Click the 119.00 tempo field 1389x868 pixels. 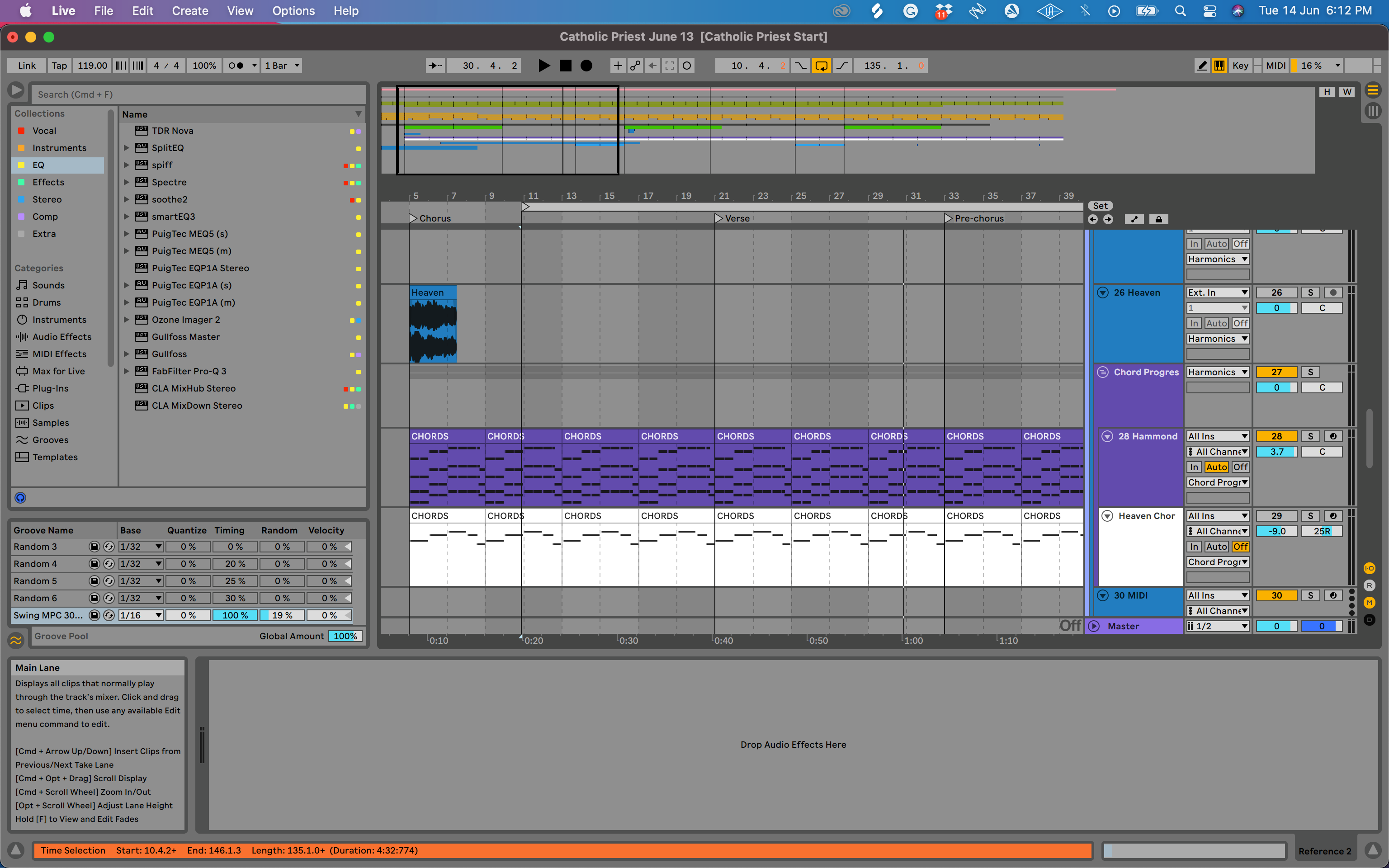point(92,66)
